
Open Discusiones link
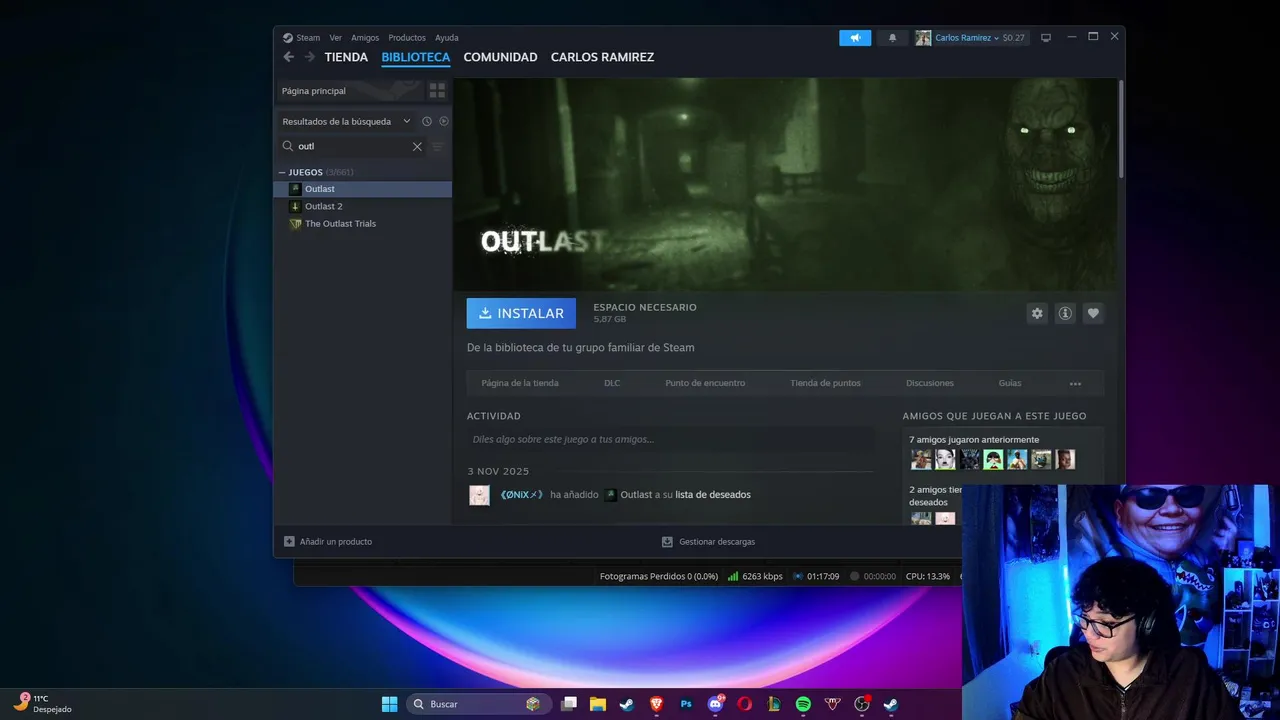click(930, 383)
